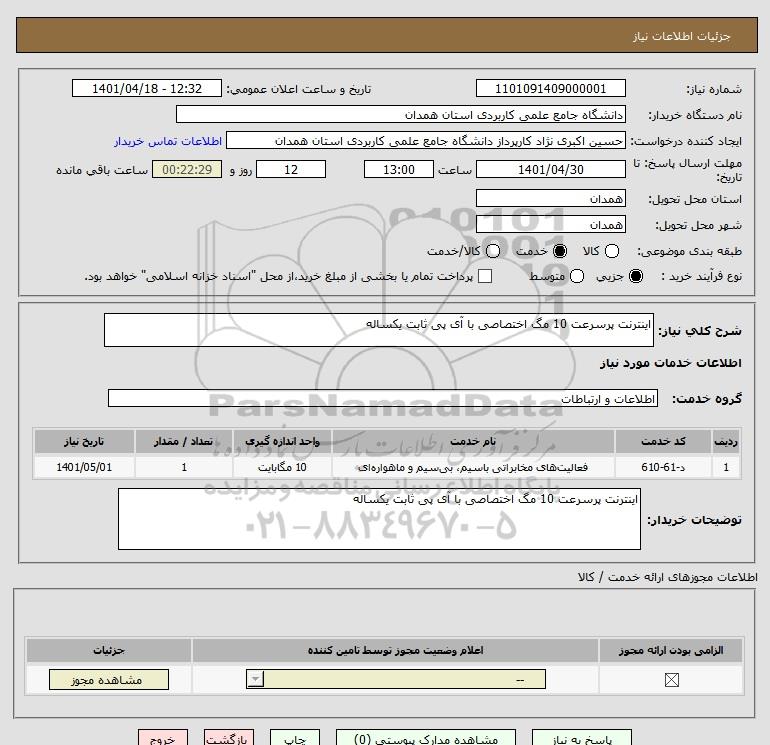This screenshot has width=770, height=745.
Task: Select the کالا/خدمت radio button
Action: (x=493, y=251)
